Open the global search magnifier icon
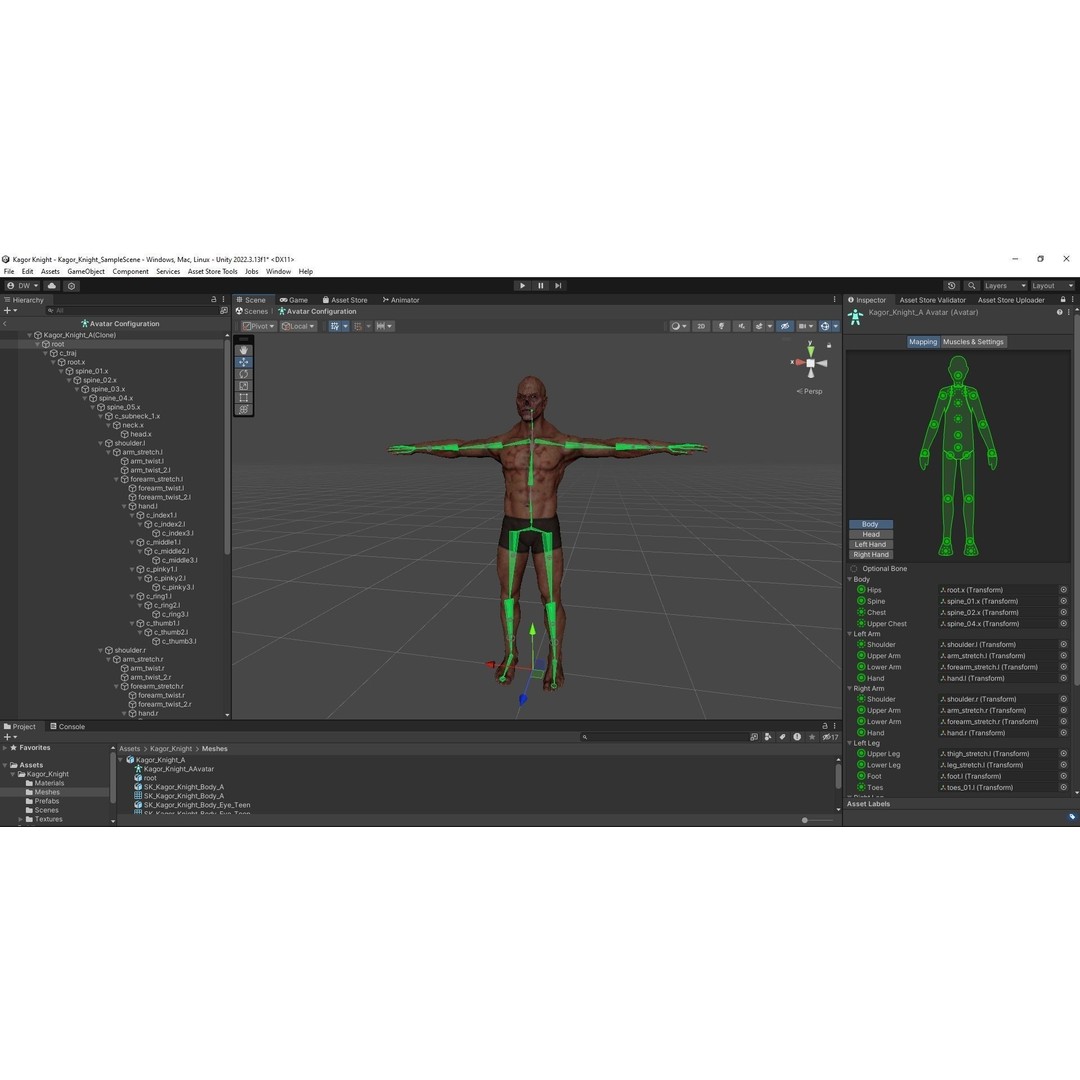 pyautogui.click(x=971, y=286)
